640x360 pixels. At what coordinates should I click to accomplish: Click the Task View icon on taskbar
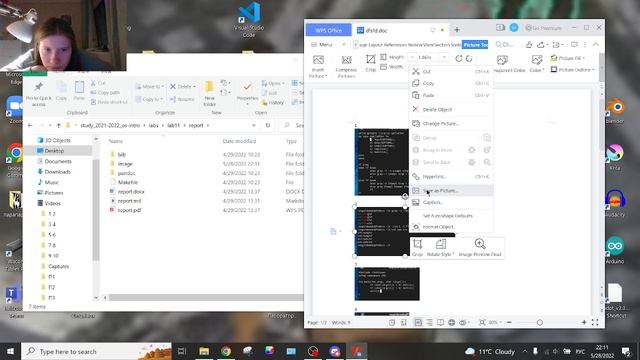coord(182,351)
